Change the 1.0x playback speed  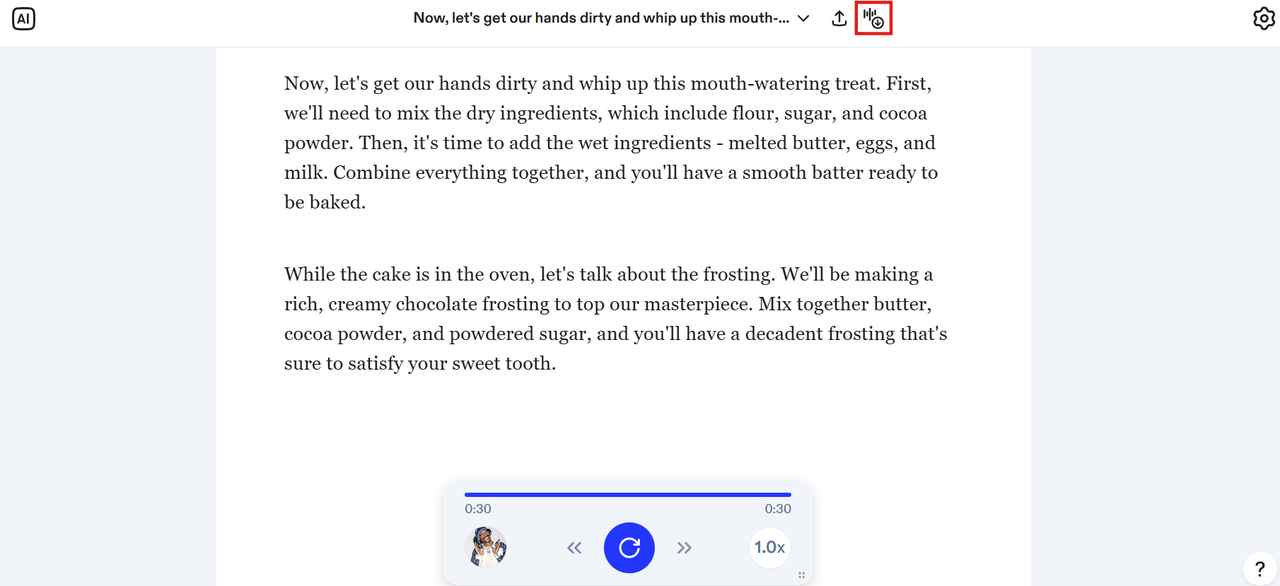769,548
